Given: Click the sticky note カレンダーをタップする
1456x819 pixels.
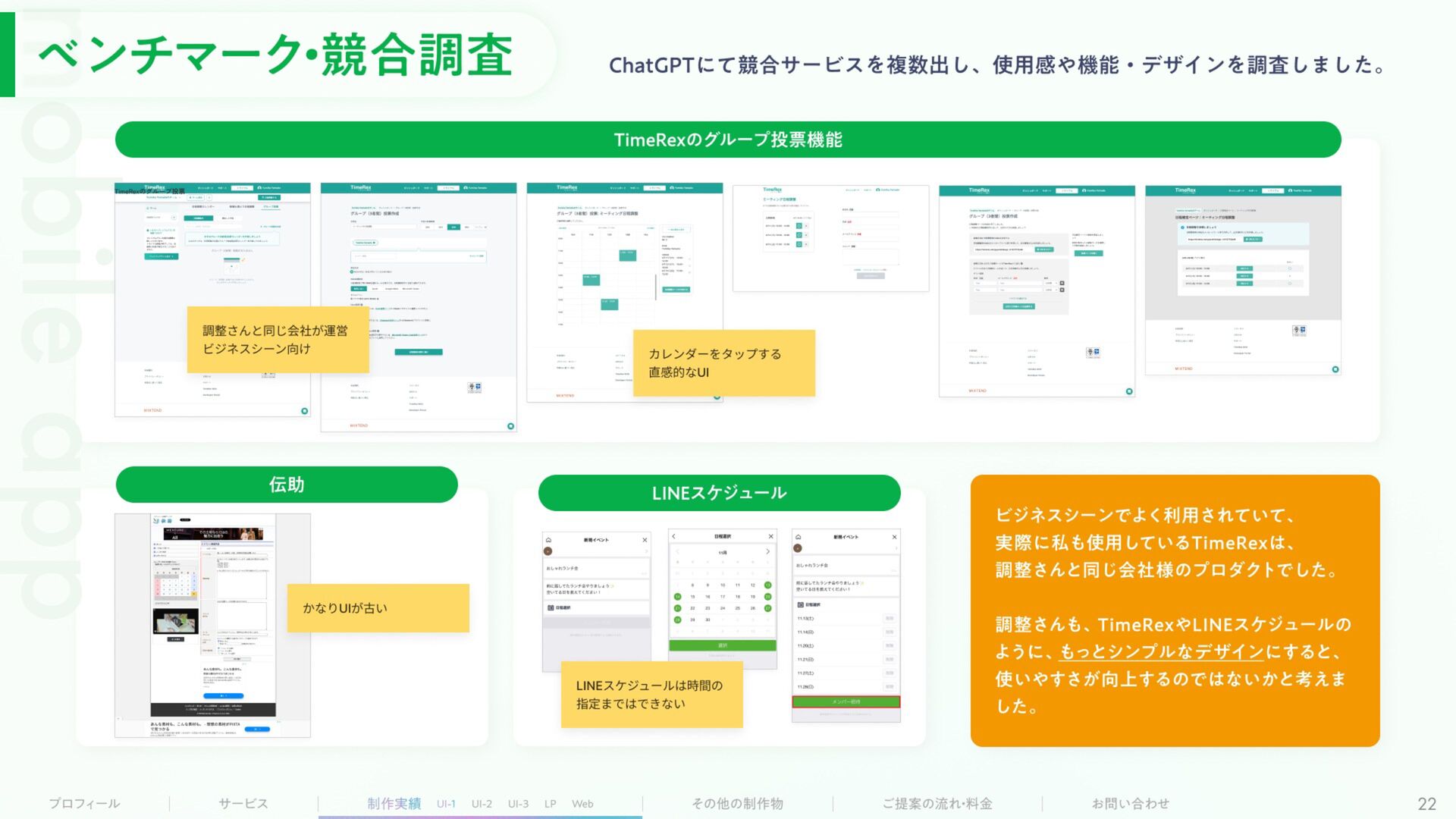Looking at the screenshot, I should tap(724, 363).
